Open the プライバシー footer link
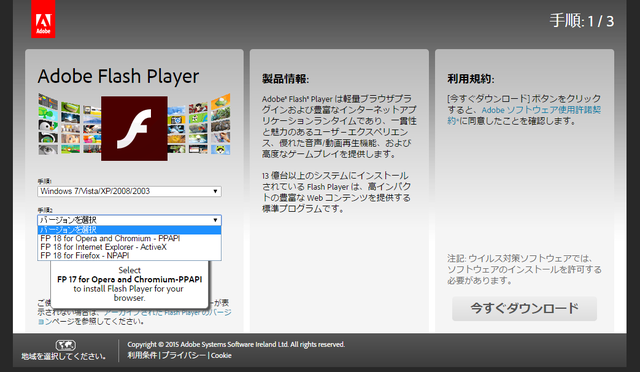Image resolution: width=640 pixels, height=372 pixels. coord(184,355)
